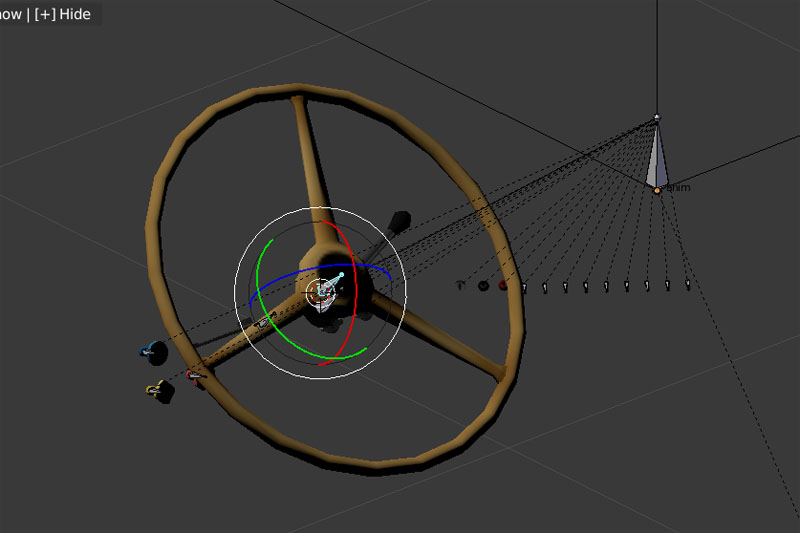Screen dimensions: 800x533
Task: Select the rightmost white marker in row
Action: [x=688, y=286]
